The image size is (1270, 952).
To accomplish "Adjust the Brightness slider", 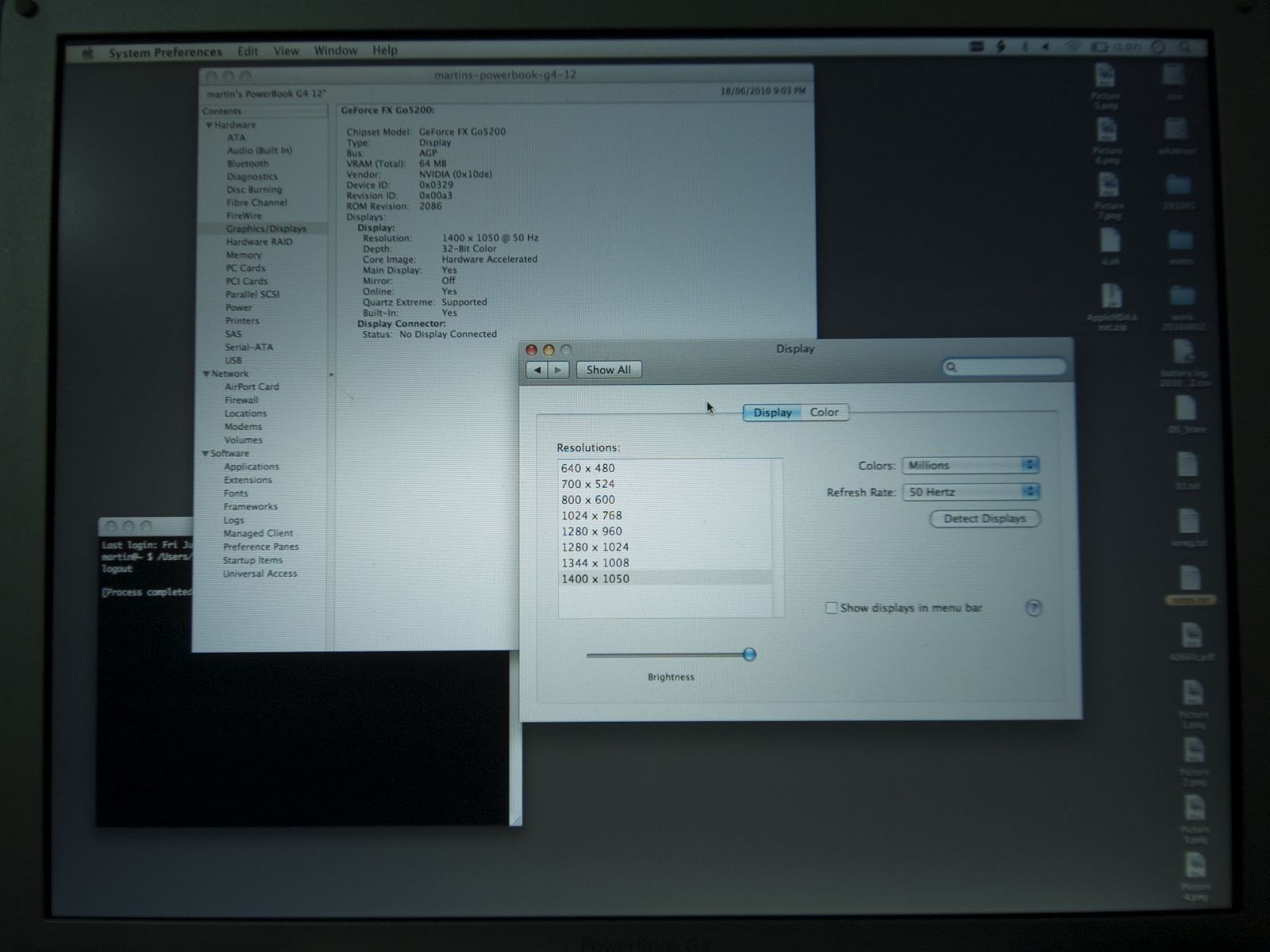I will (749, 654).
